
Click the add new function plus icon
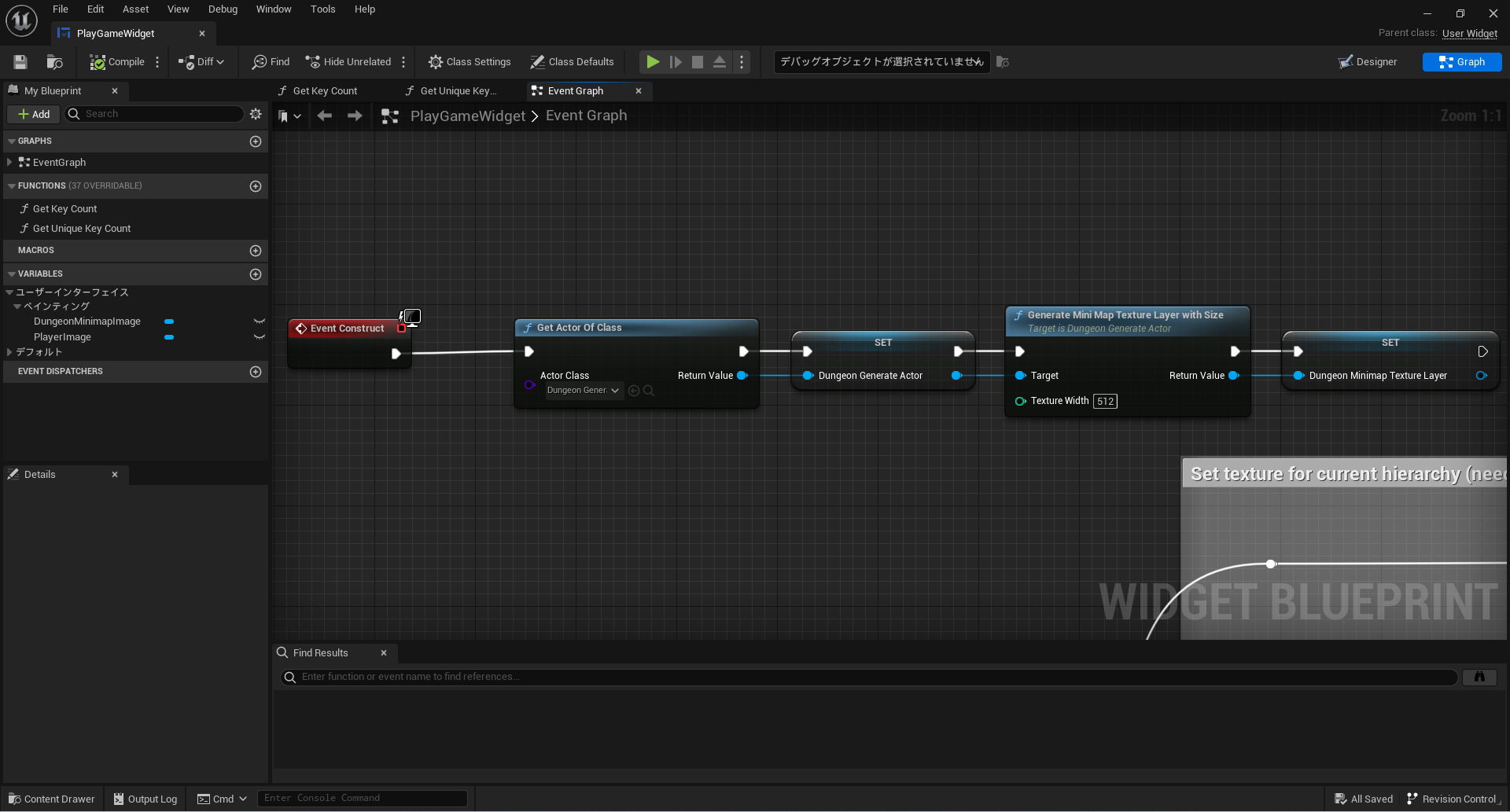[256, 186]
